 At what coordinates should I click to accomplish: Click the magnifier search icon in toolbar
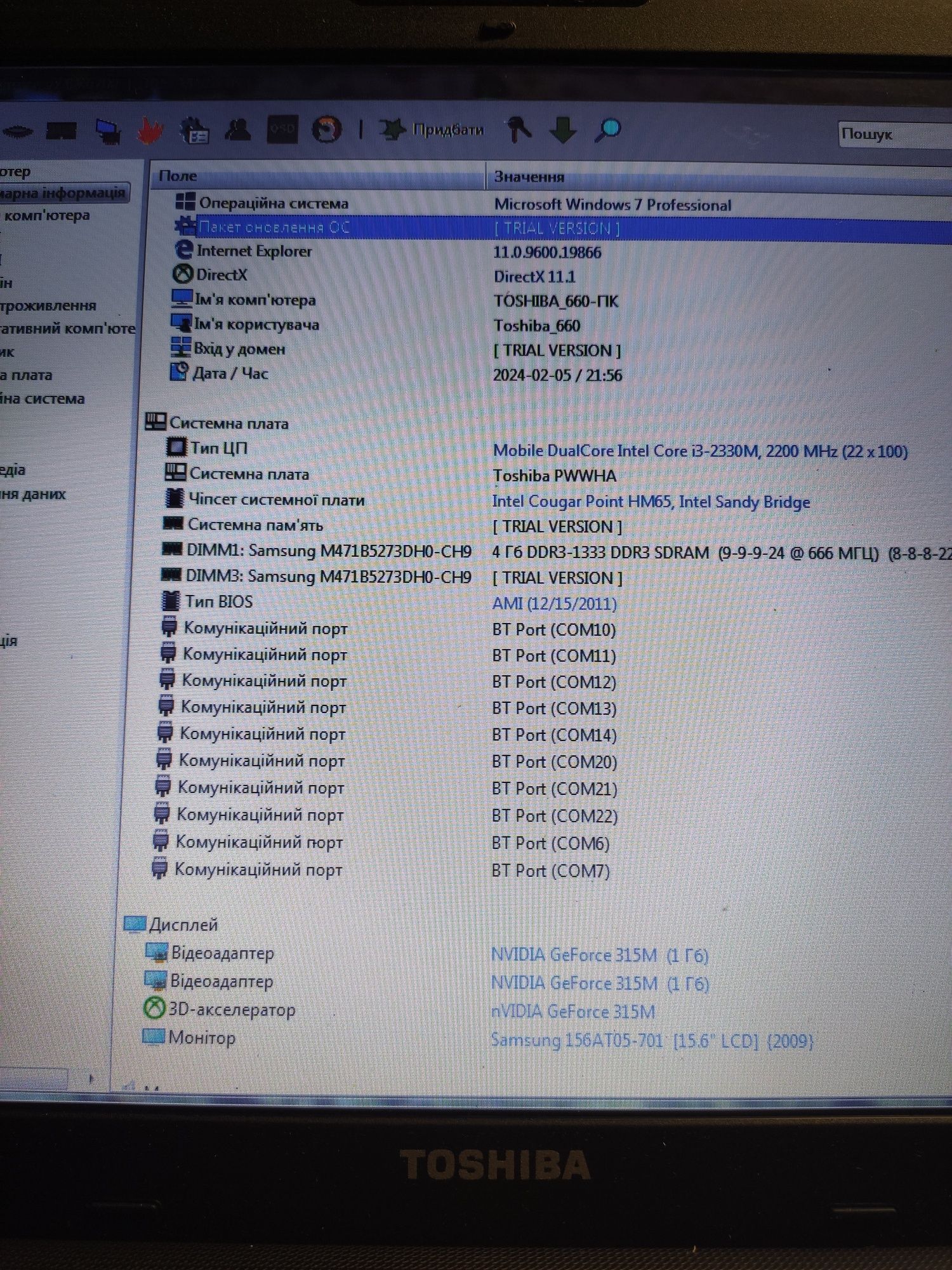click(x=607, y=130)
